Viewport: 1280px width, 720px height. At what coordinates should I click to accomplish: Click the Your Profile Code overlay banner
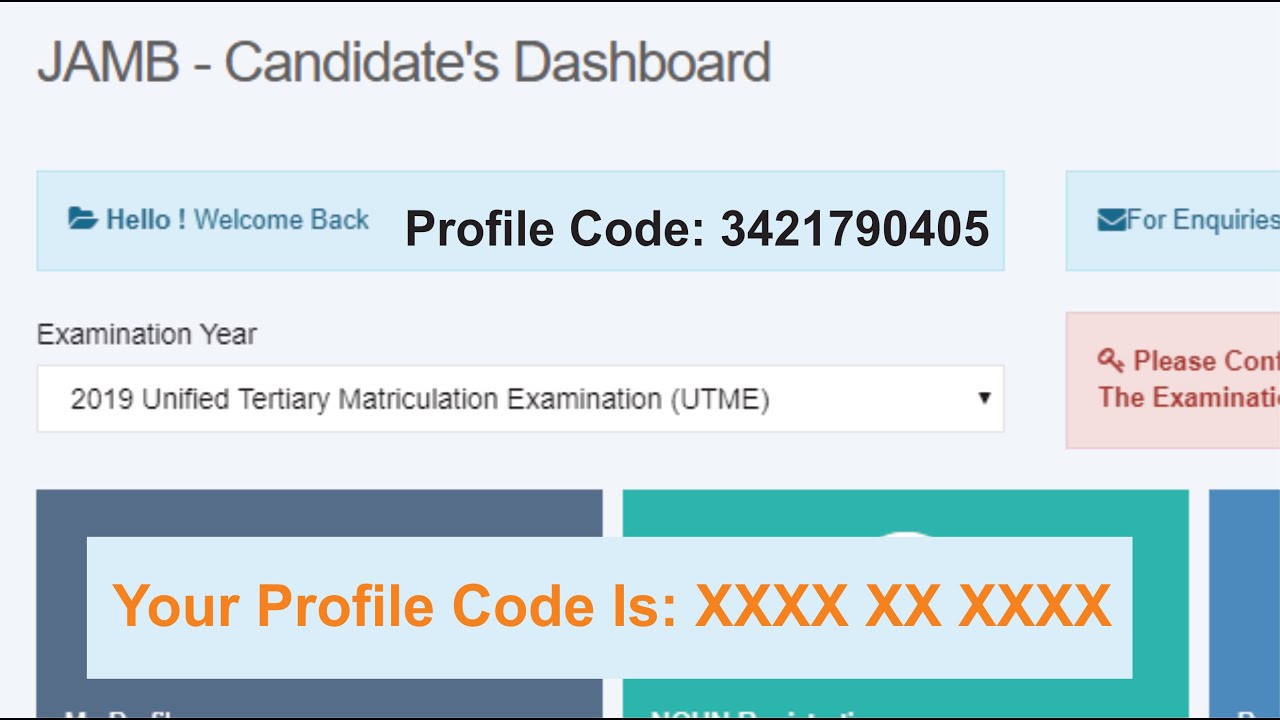click(x=611, y=604)
